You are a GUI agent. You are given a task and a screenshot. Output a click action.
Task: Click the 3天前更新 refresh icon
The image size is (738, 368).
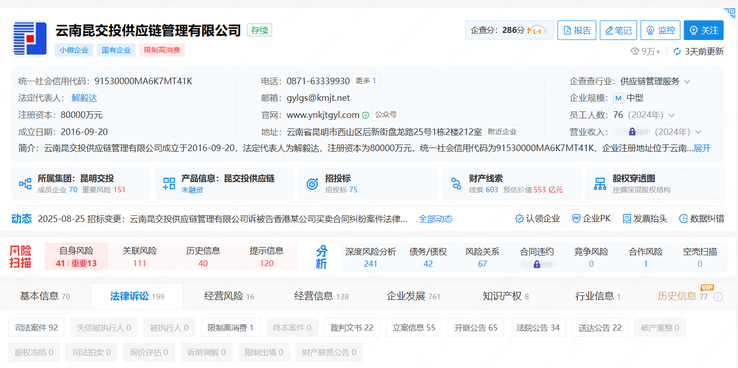677,51
